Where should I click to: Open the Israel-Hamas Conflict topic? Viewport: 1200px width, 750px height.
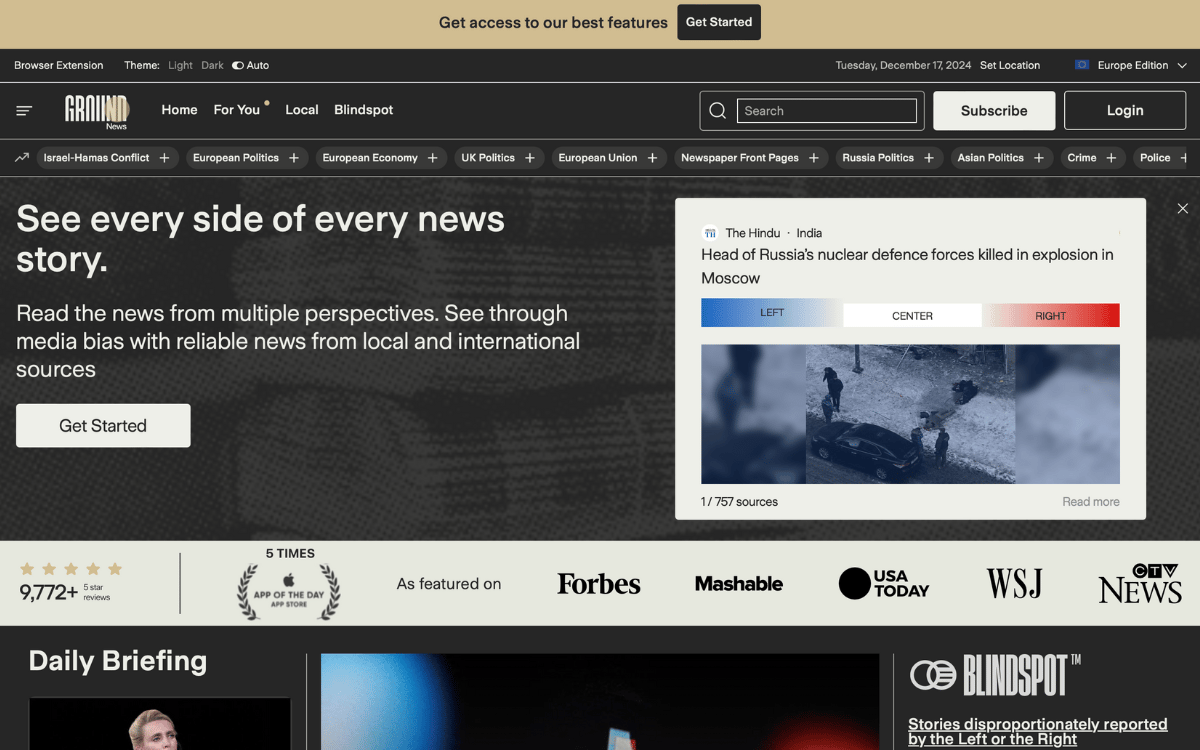[96, 158]
